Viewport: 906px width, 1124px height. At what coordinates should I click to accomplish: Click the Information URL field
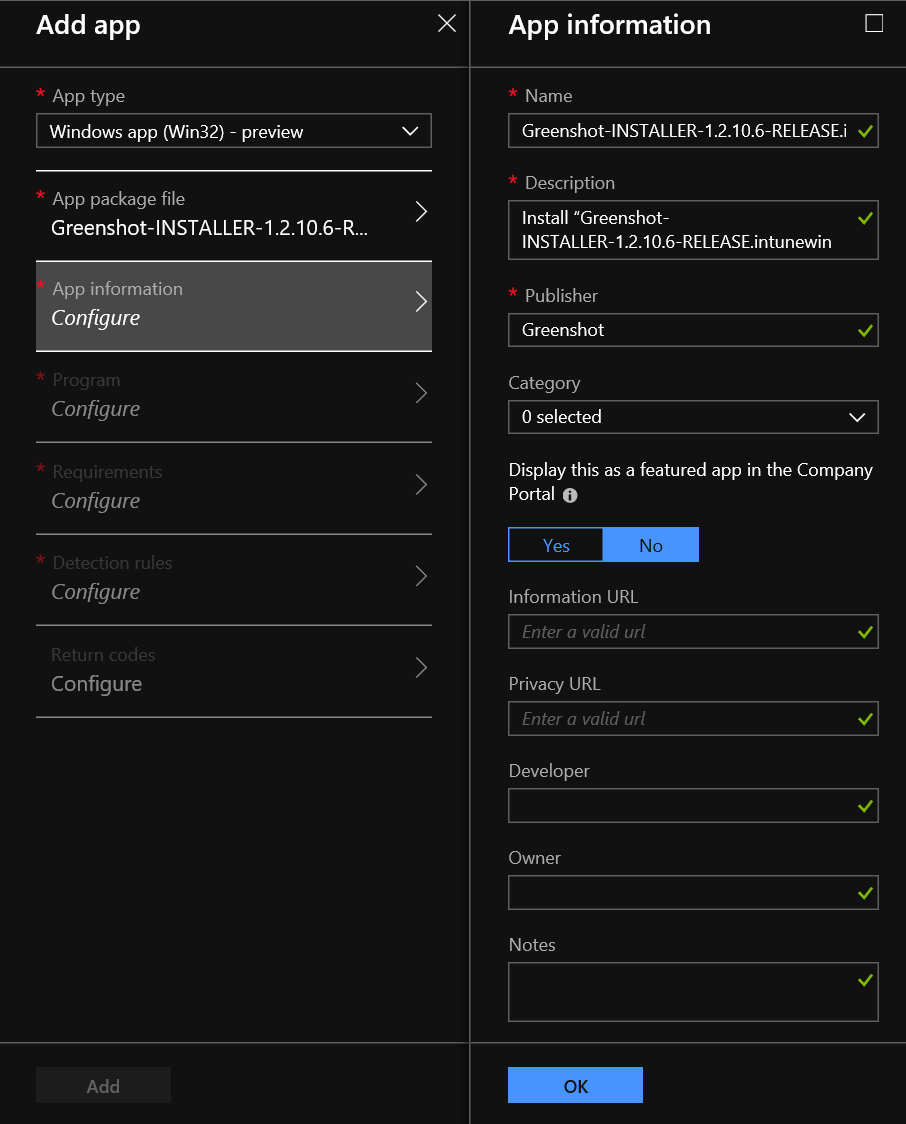[x=693, y=632]
